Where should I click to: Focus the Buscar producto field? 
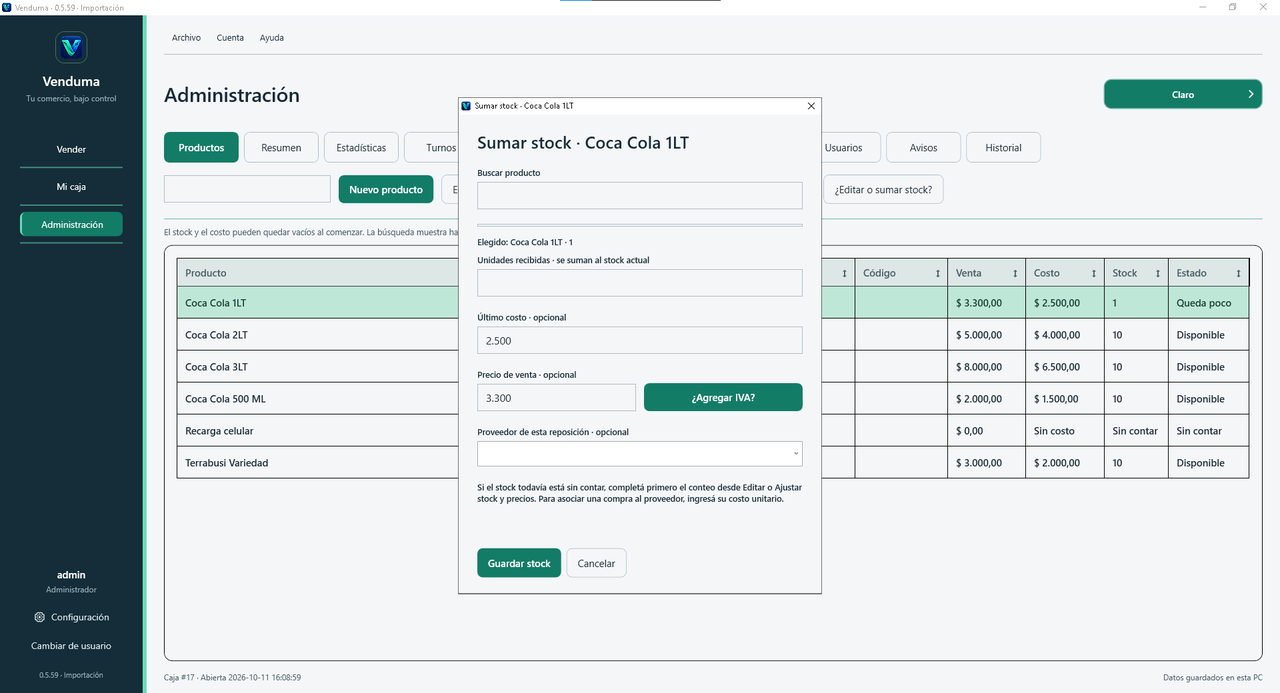[x=640, y=195]
